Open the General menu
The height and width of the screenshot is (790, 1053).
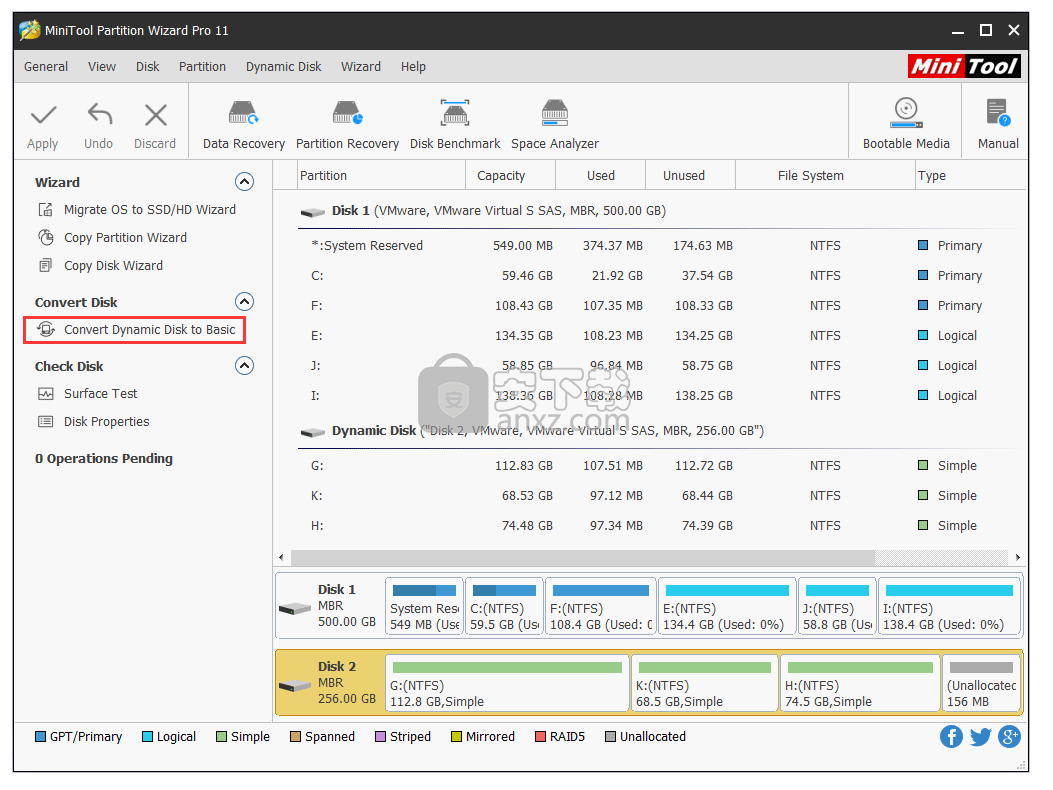pyautogui.click(x=46, y=67)
